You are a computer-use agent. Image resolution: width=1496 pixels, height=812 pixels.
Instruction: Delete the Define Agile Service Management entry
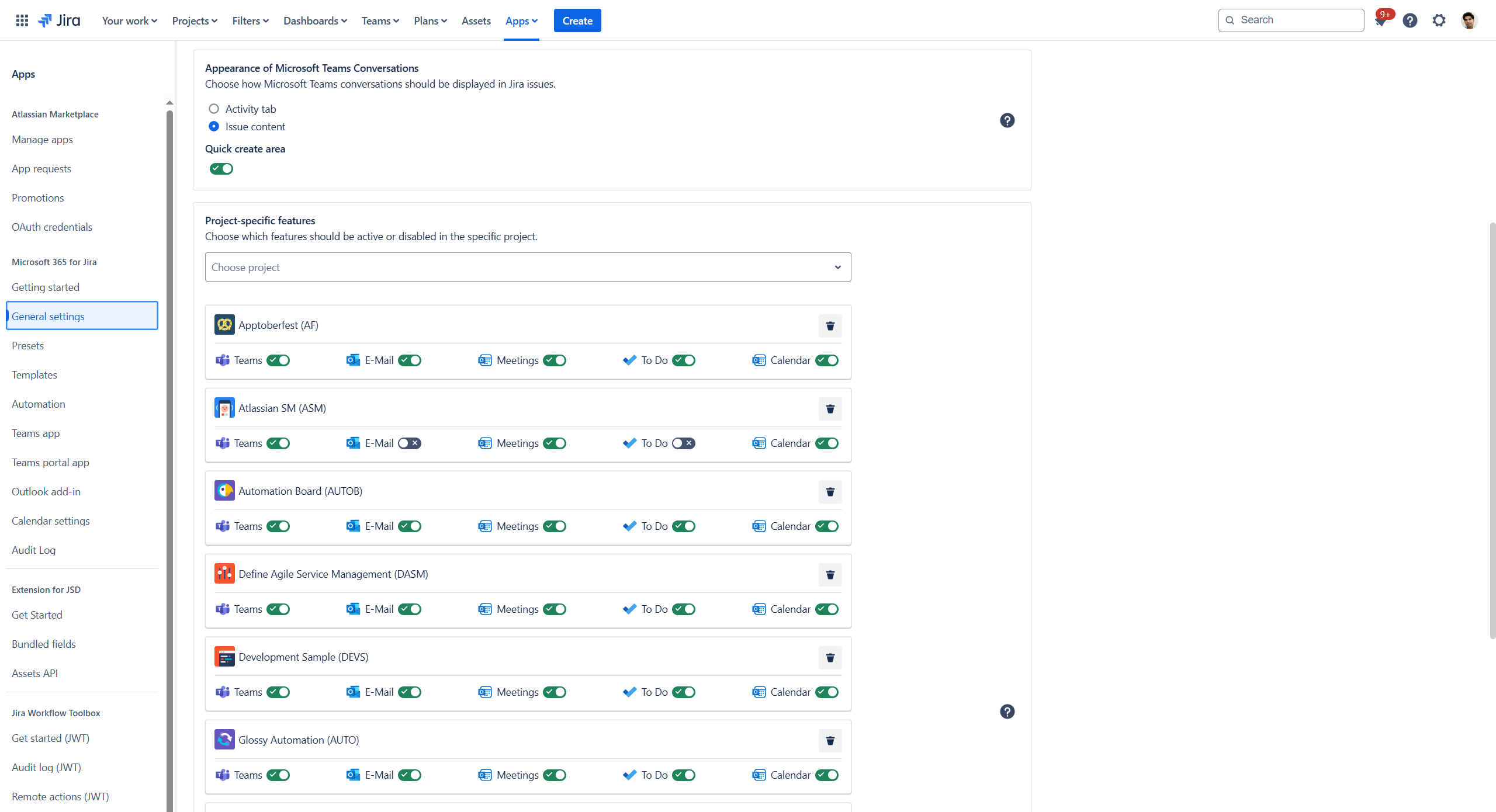pyautogui.click(x=830, y=575)
